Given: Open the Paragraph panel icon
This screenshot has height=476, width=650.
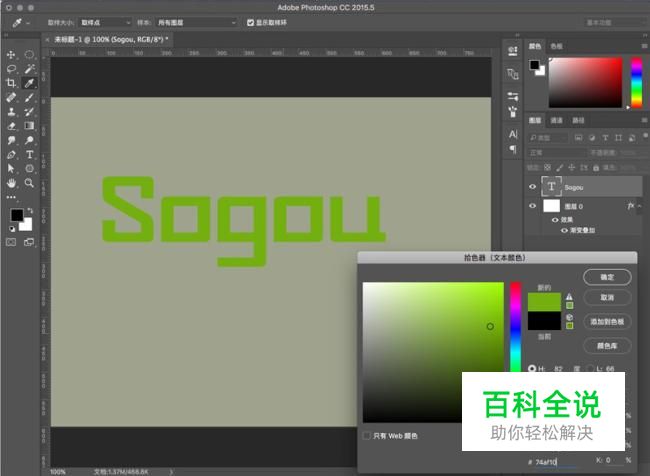Looking at the screenshot, I should pos(513,149).
